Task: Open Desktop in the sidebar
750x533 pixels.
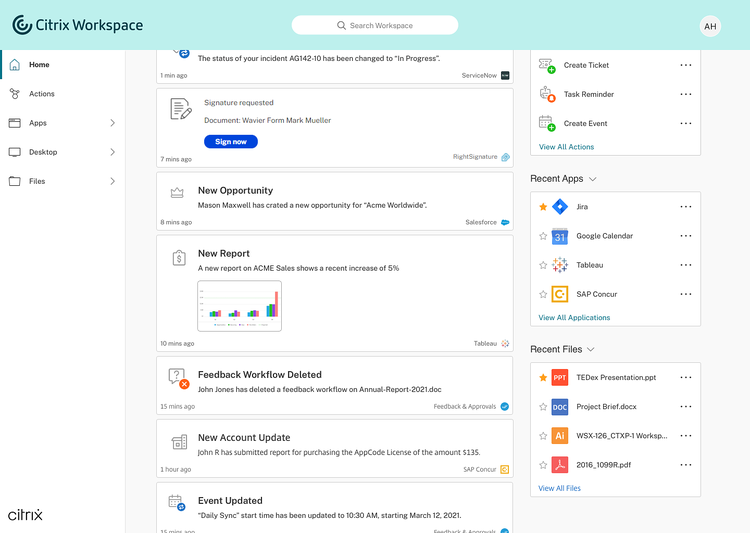Action: pyautogui.click(x=63, y=152)
